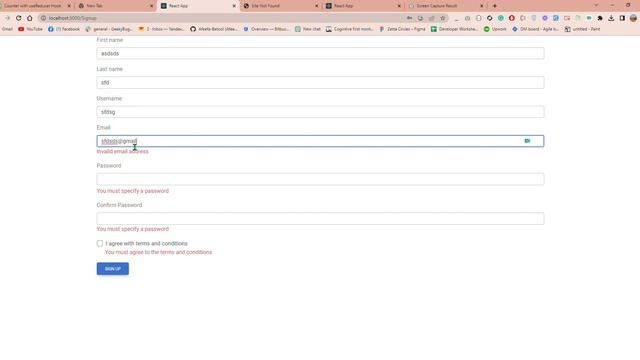The width and height of the screenshot is (640, 360).
Task: Open the Gmail bookmark
Action: coord(7,29)
